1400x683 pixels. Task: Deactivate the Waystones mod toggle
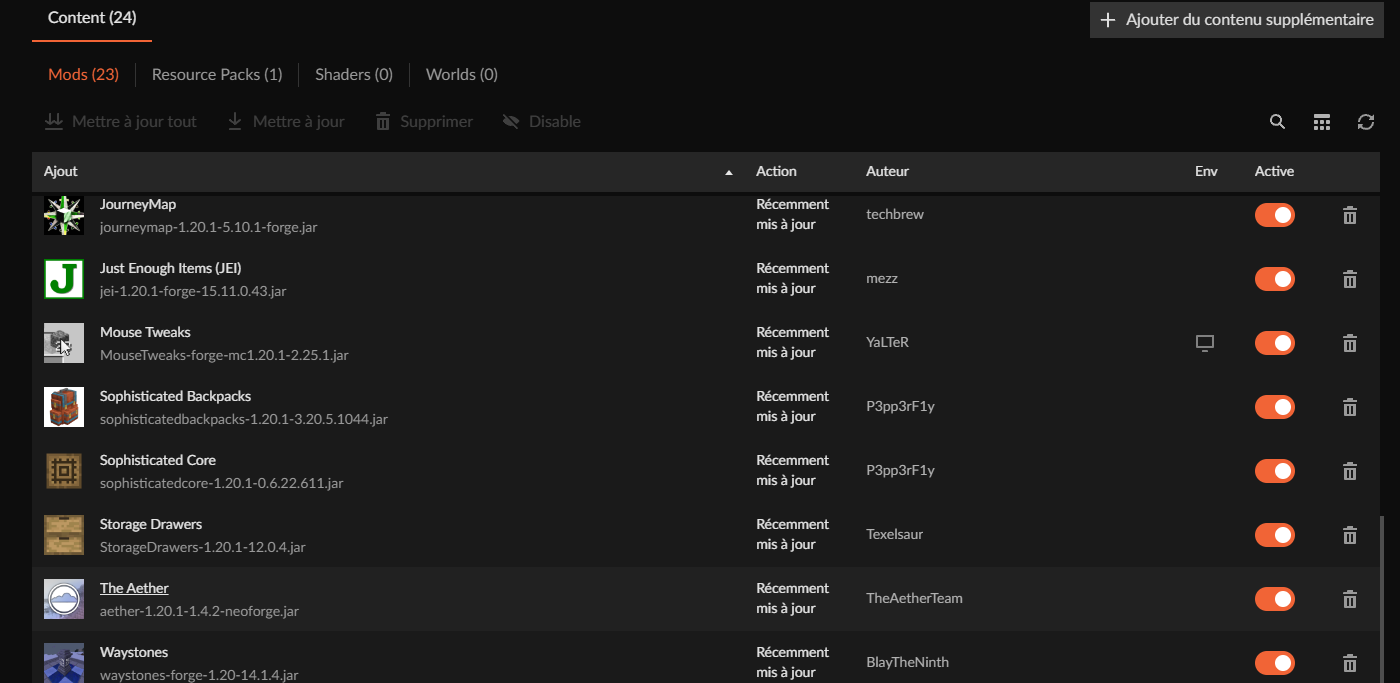(1275, 663)
